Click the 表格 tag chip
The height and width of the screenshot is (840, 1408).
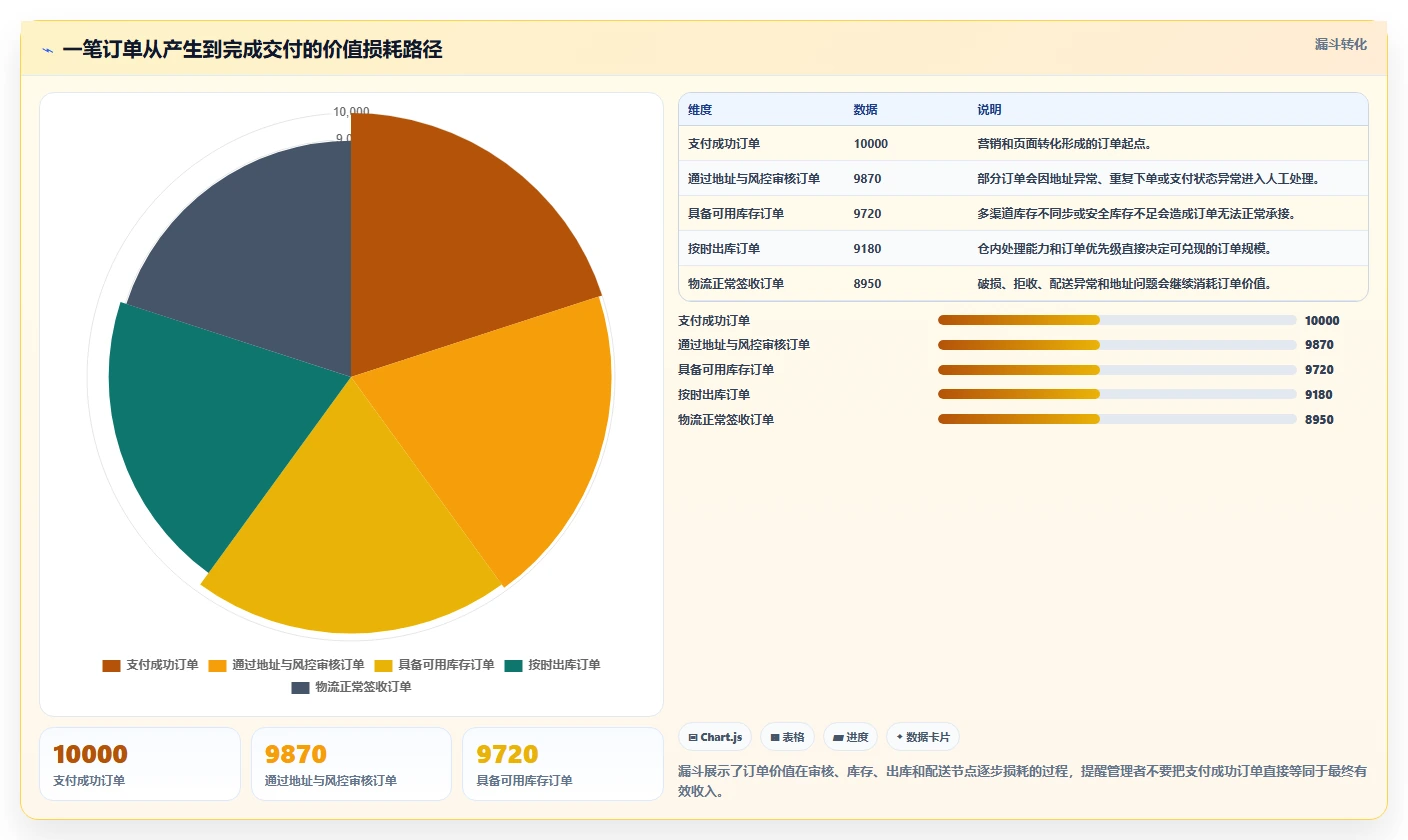coord(787,737)
